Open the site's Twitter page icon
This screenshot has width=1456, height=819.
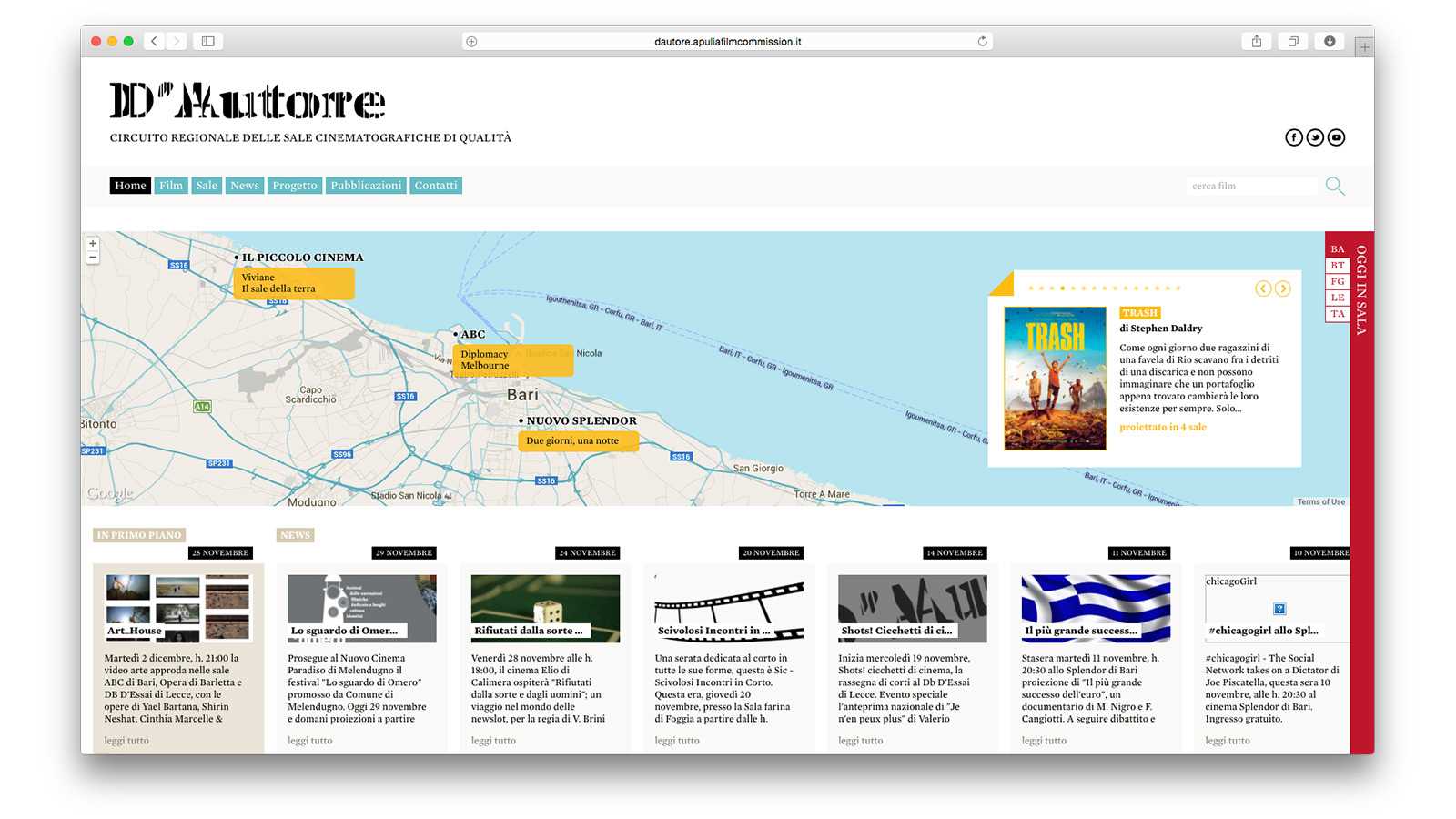click(1315, 137)
